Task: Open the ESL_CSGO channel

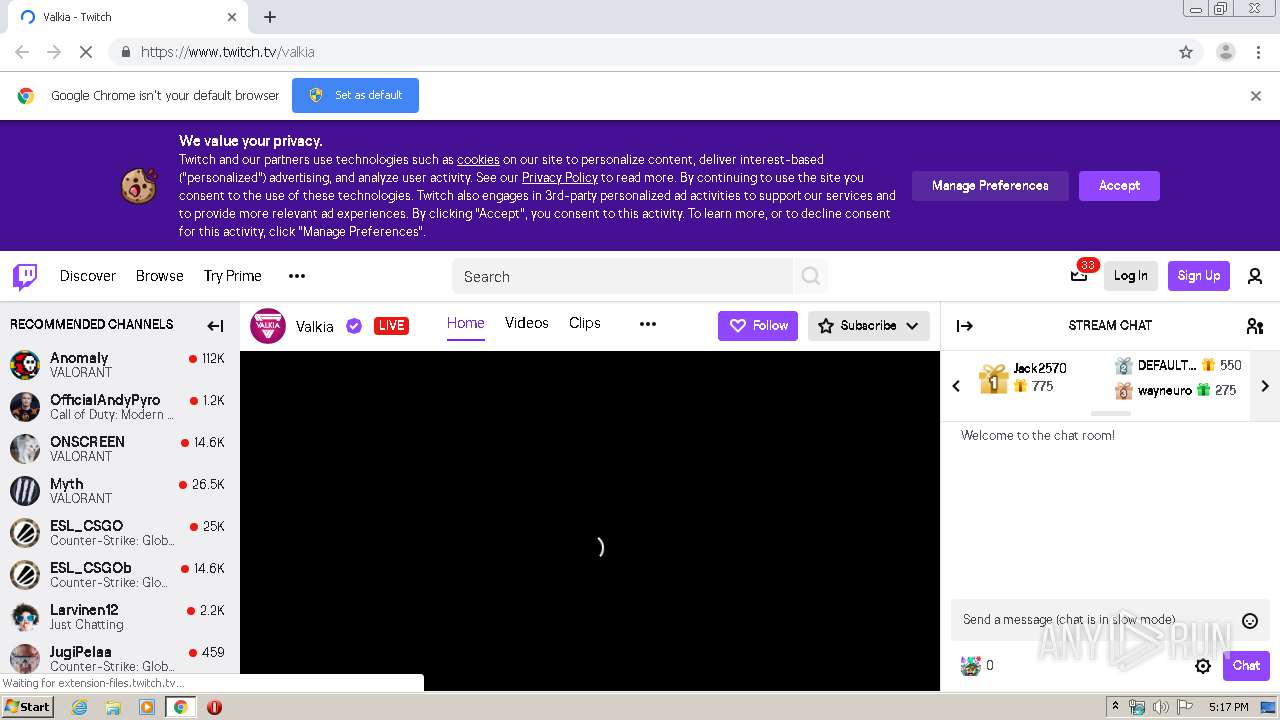Action: click(x=120, y=533)
